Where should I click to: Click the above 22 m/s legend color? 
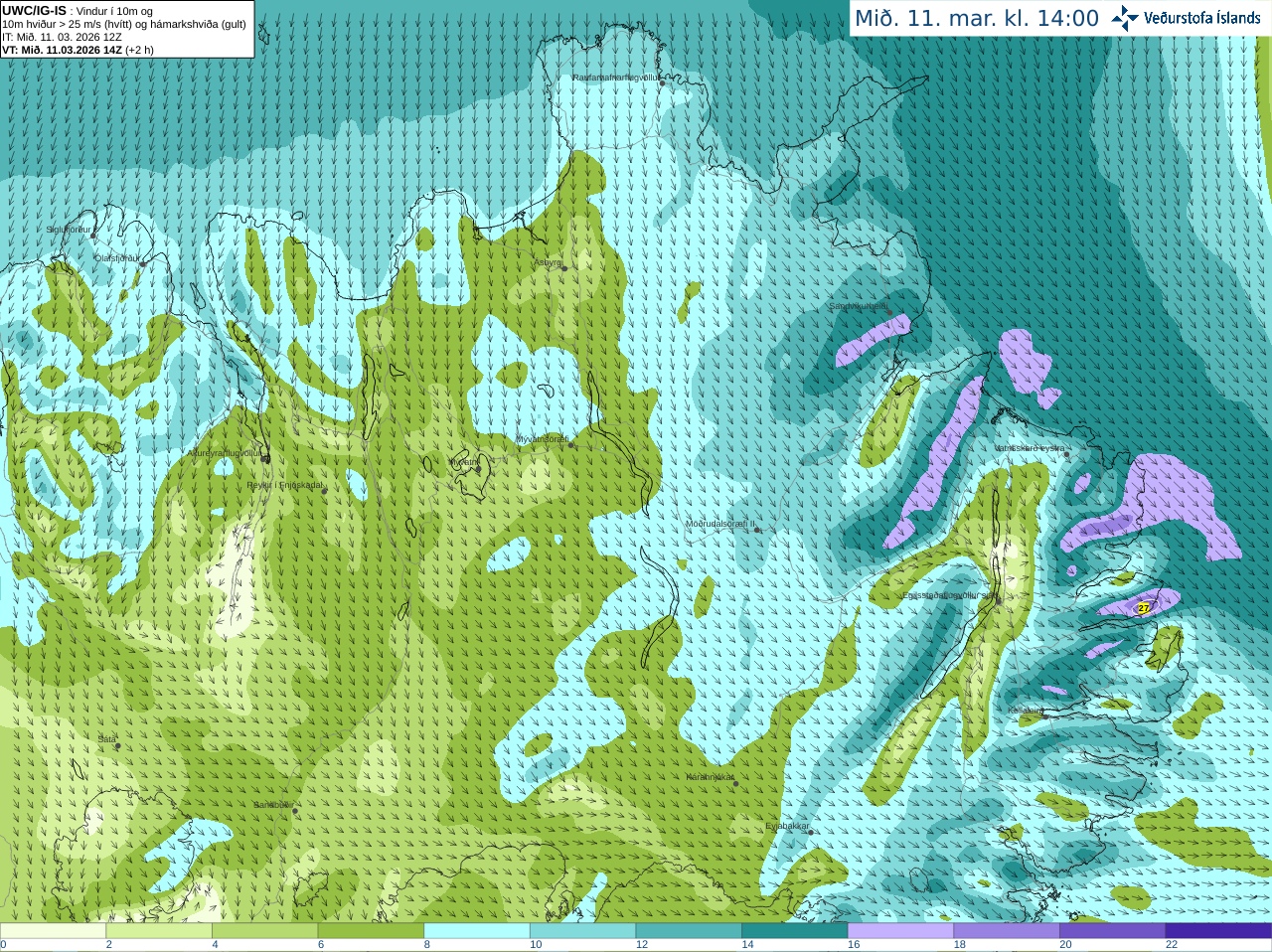click(x=1219, y=931)
